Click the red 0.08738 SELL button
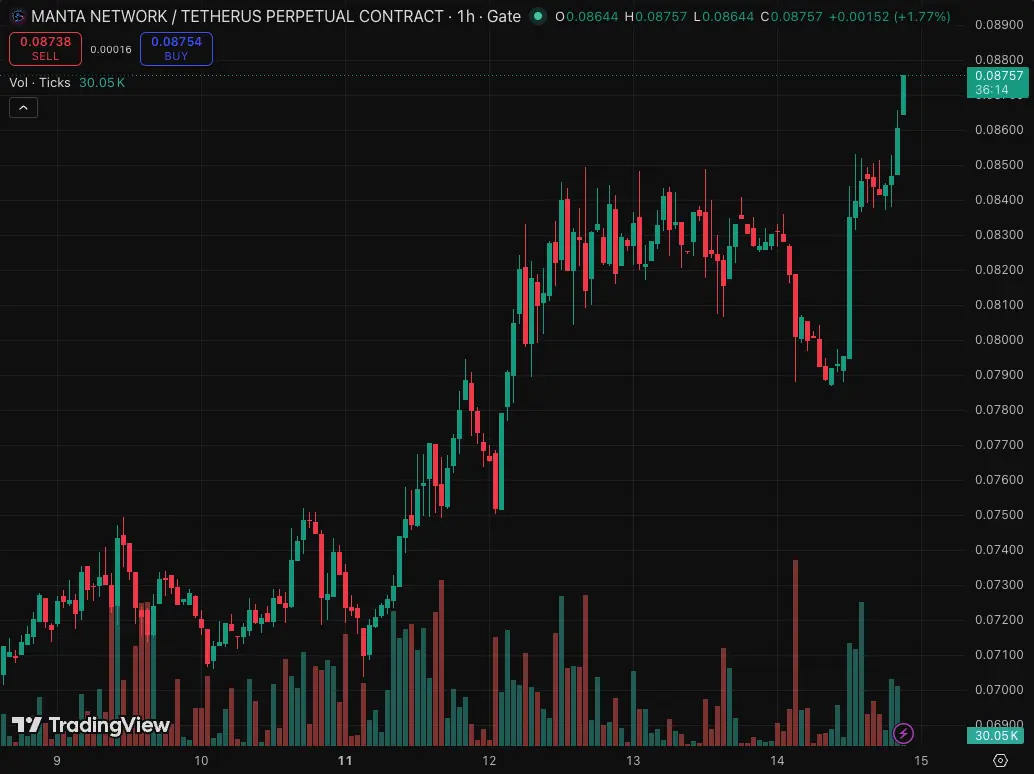This screenshot has width=1034, height=774. (46, 49)
